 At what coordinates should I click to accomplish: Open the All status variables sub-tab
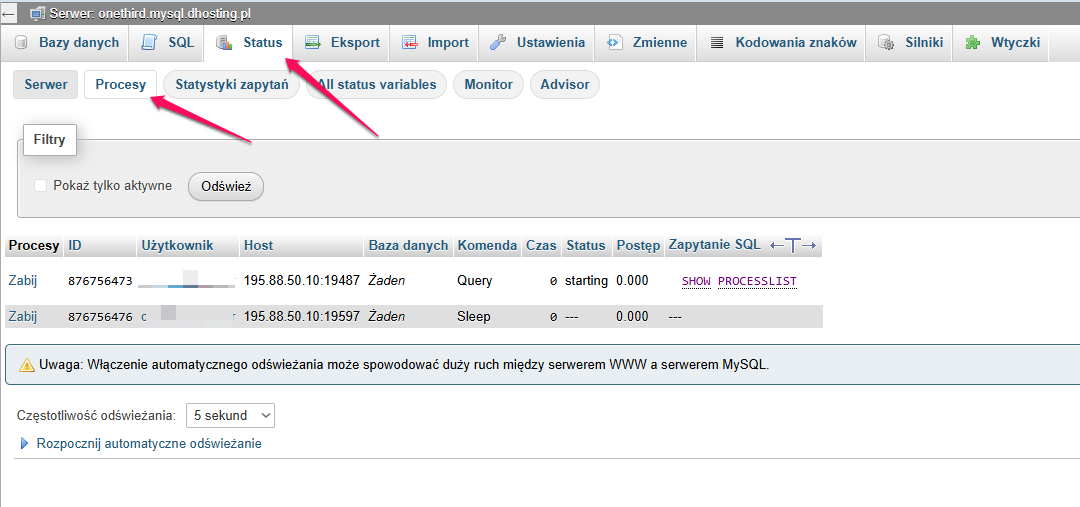pyautogui.click(x=376, y=85)
